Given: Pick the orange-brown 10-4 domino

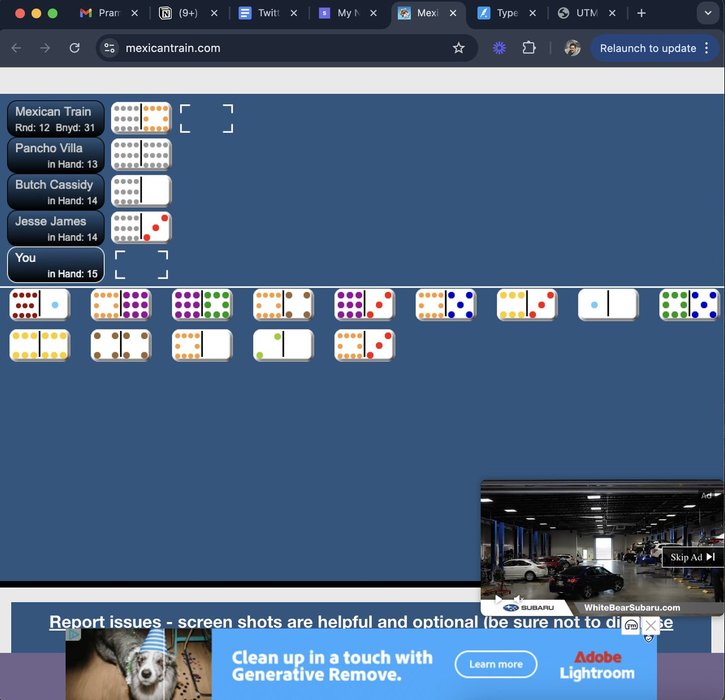Looking at the screenshot, I should click(283, 305).
